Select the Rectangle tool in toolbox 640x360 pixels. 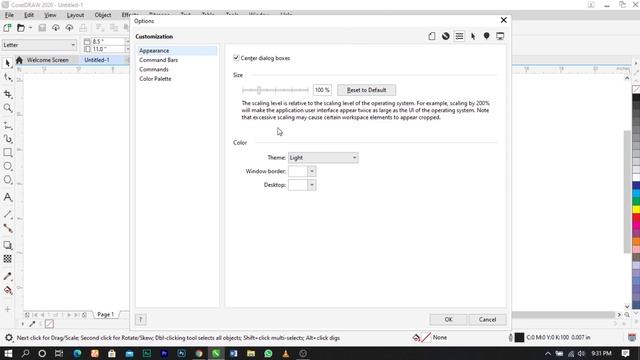[7, 153]
